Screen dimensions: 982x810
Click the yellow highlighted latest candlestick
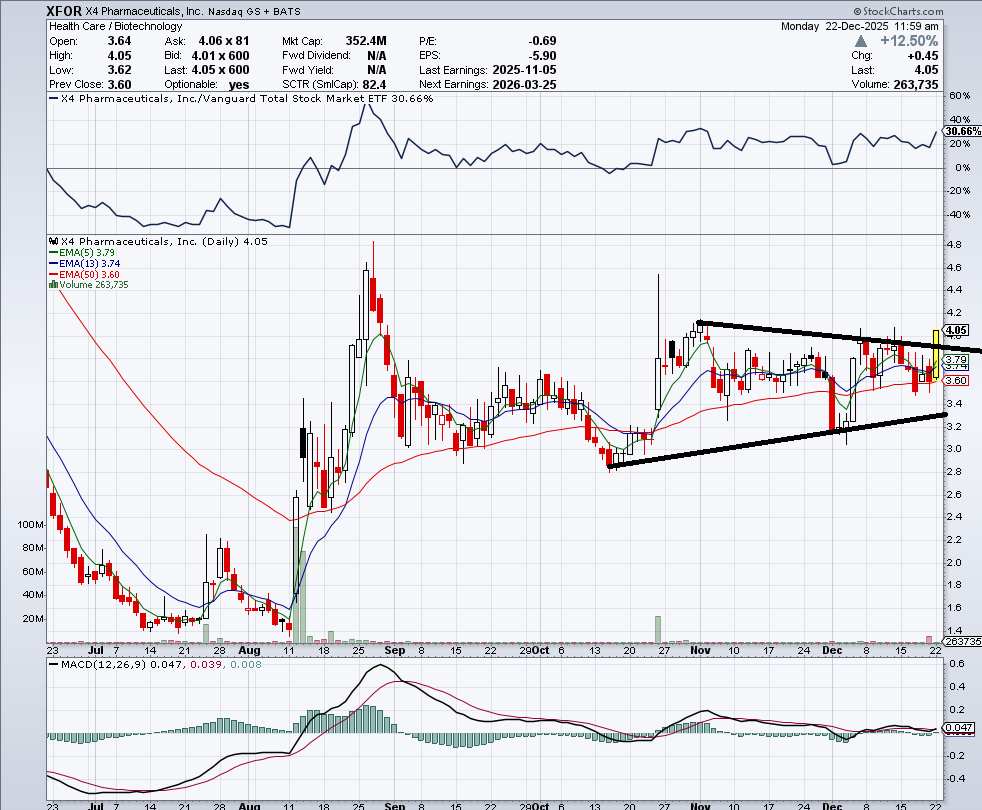936,355
